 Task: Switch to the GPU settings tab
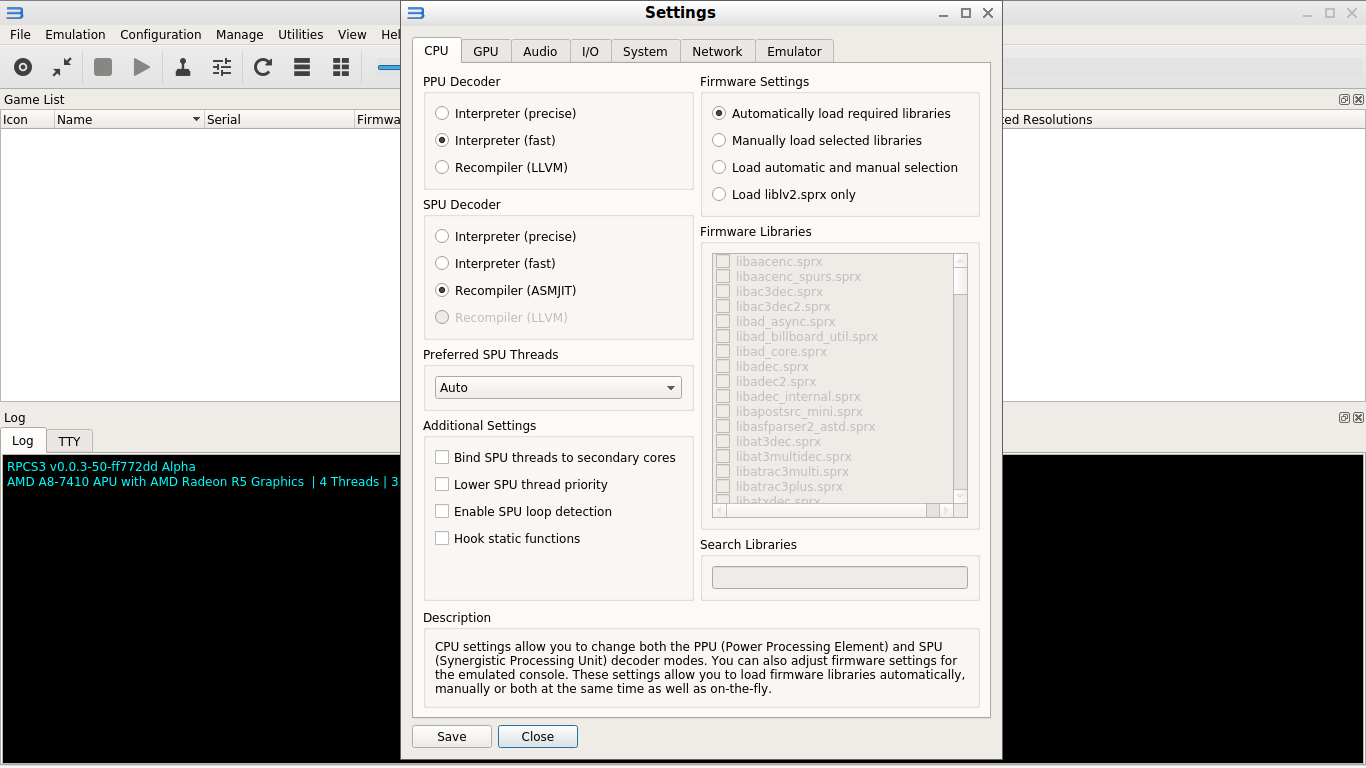point(485,50)
